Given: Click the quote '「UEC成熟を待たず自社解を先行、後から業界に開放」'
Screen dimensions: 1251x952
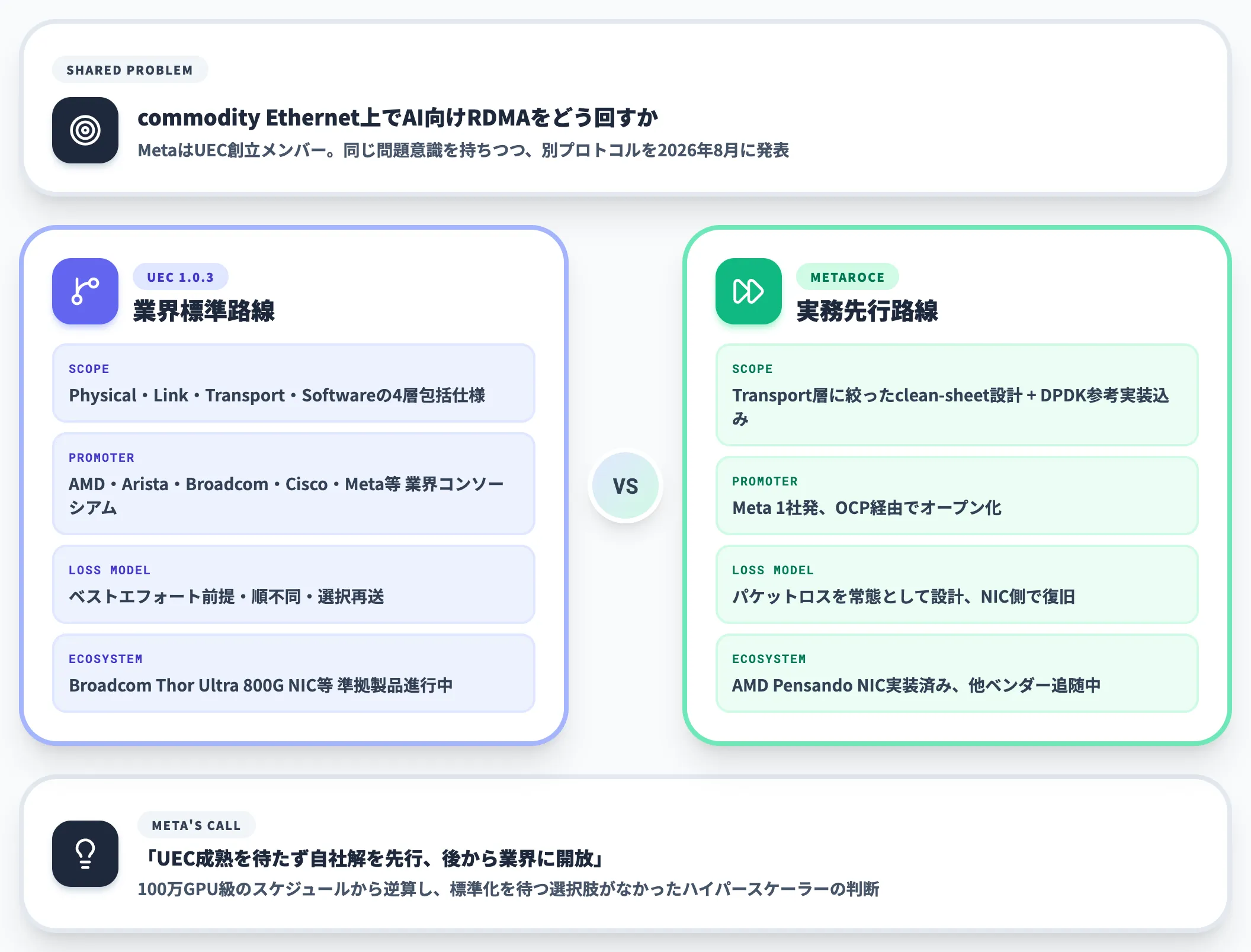Looking at the screenshot, I should 374,858.
